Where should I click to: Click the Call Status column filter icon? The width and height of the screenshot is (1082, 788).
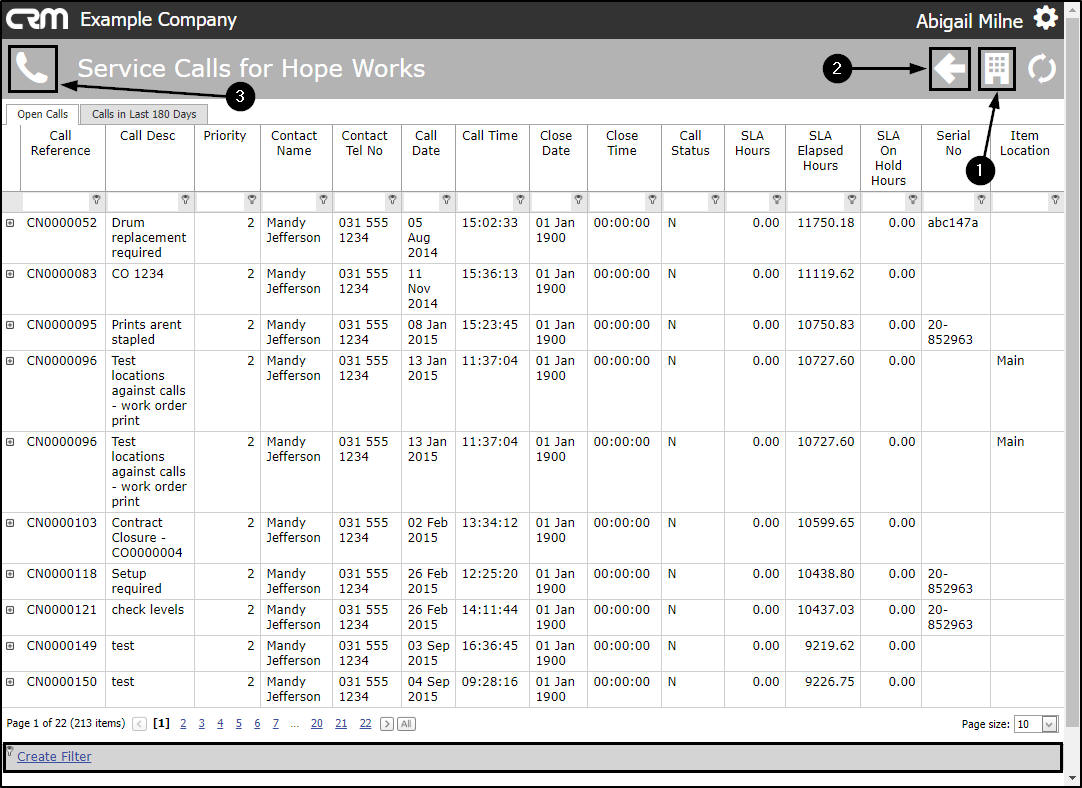coord(715,199)
